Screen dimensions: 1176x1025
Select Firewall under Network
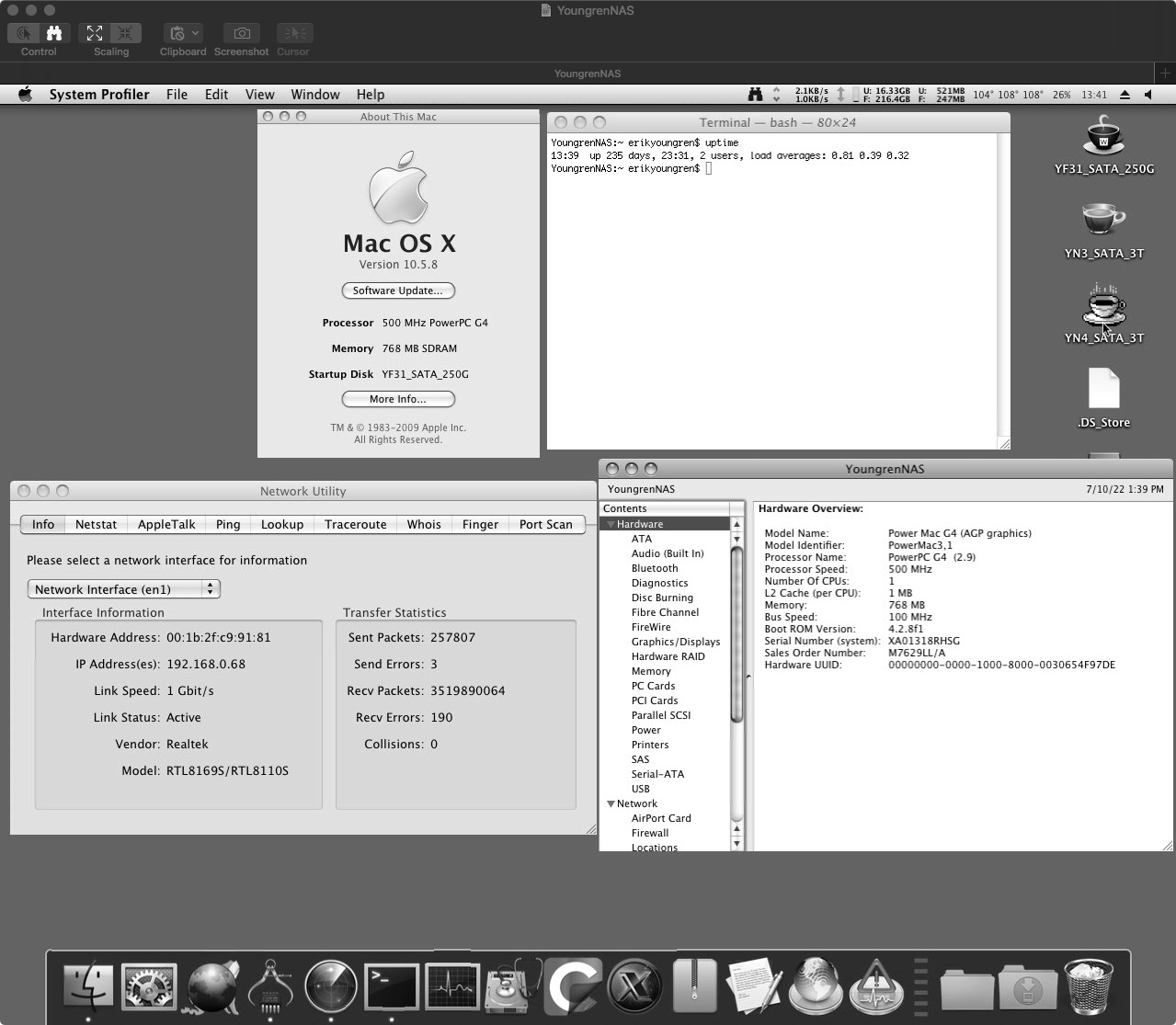(650, 833)
